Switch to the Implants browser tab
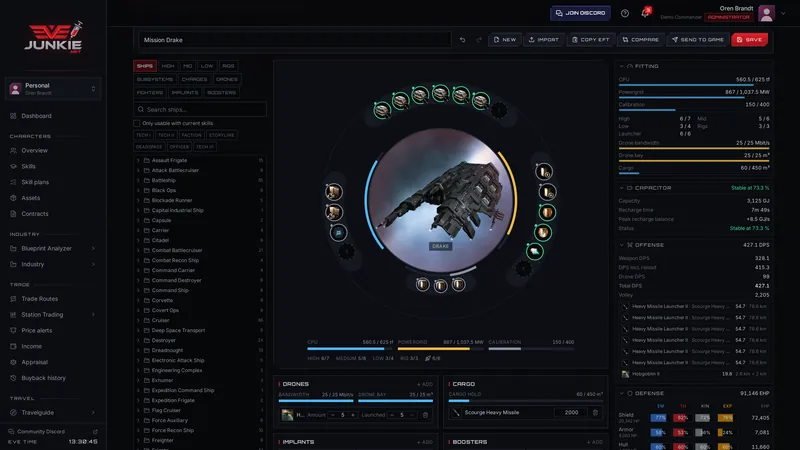The width and height of the screenshot is (800, 450). (185, 92)
